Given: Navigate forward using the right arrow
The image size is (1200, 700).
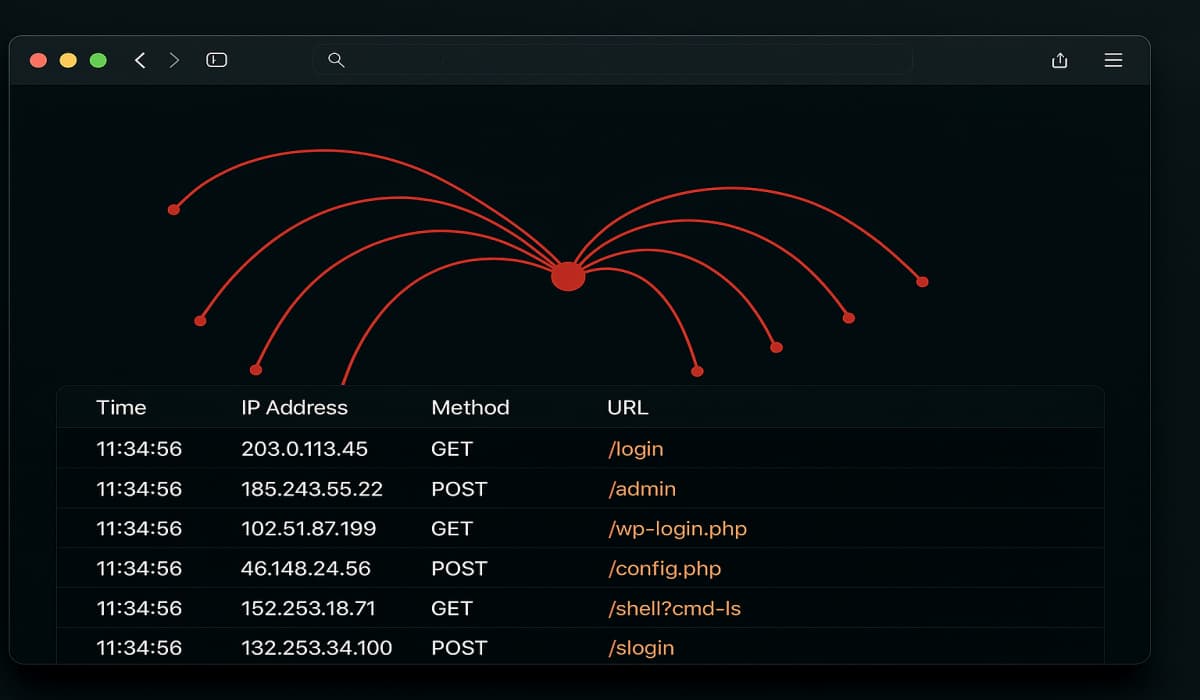Looking at the screenshot, I should [x=174, y=60].
